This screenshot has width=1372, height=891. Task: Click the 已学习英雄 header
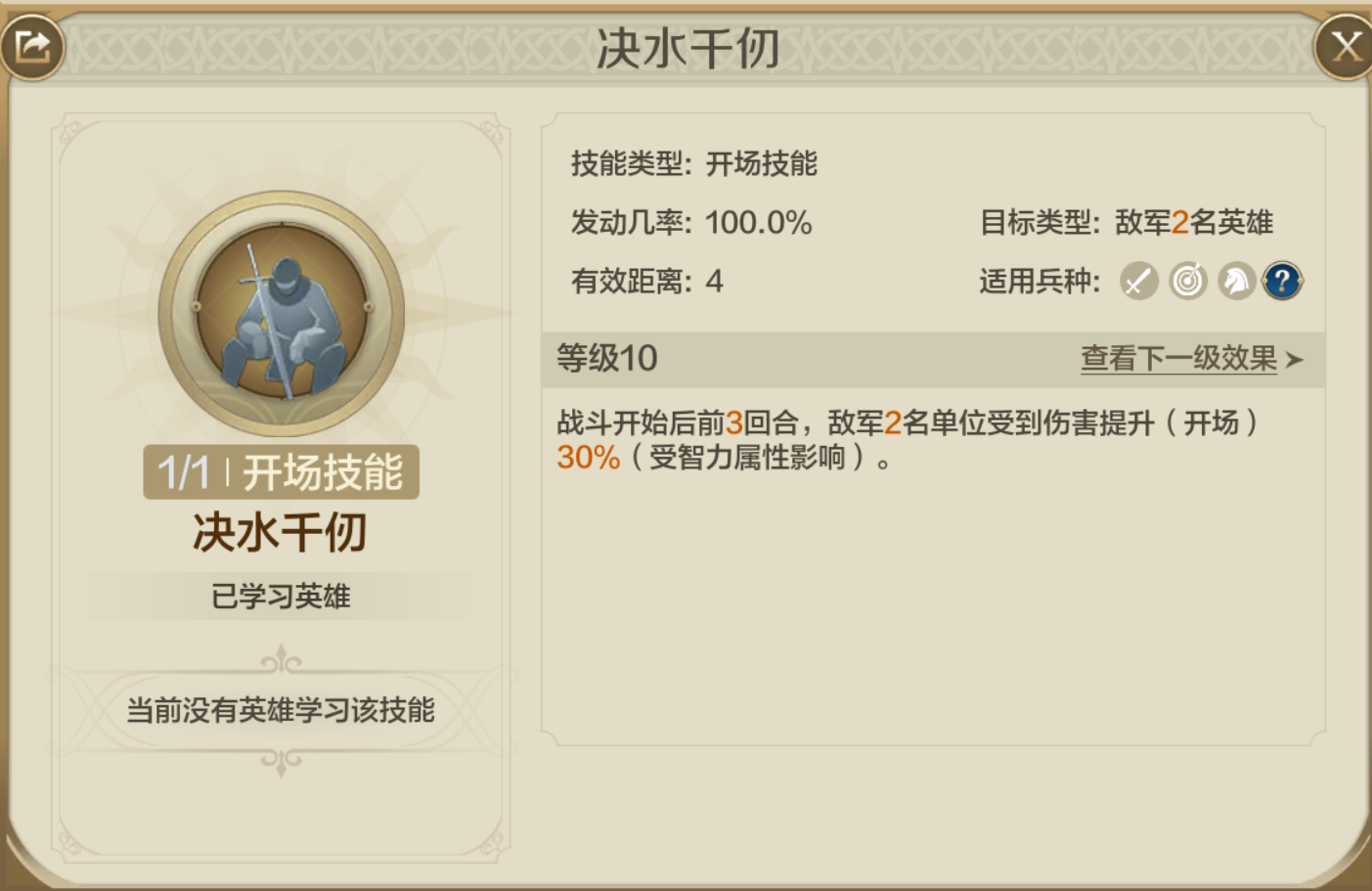[x=282, y=596]
